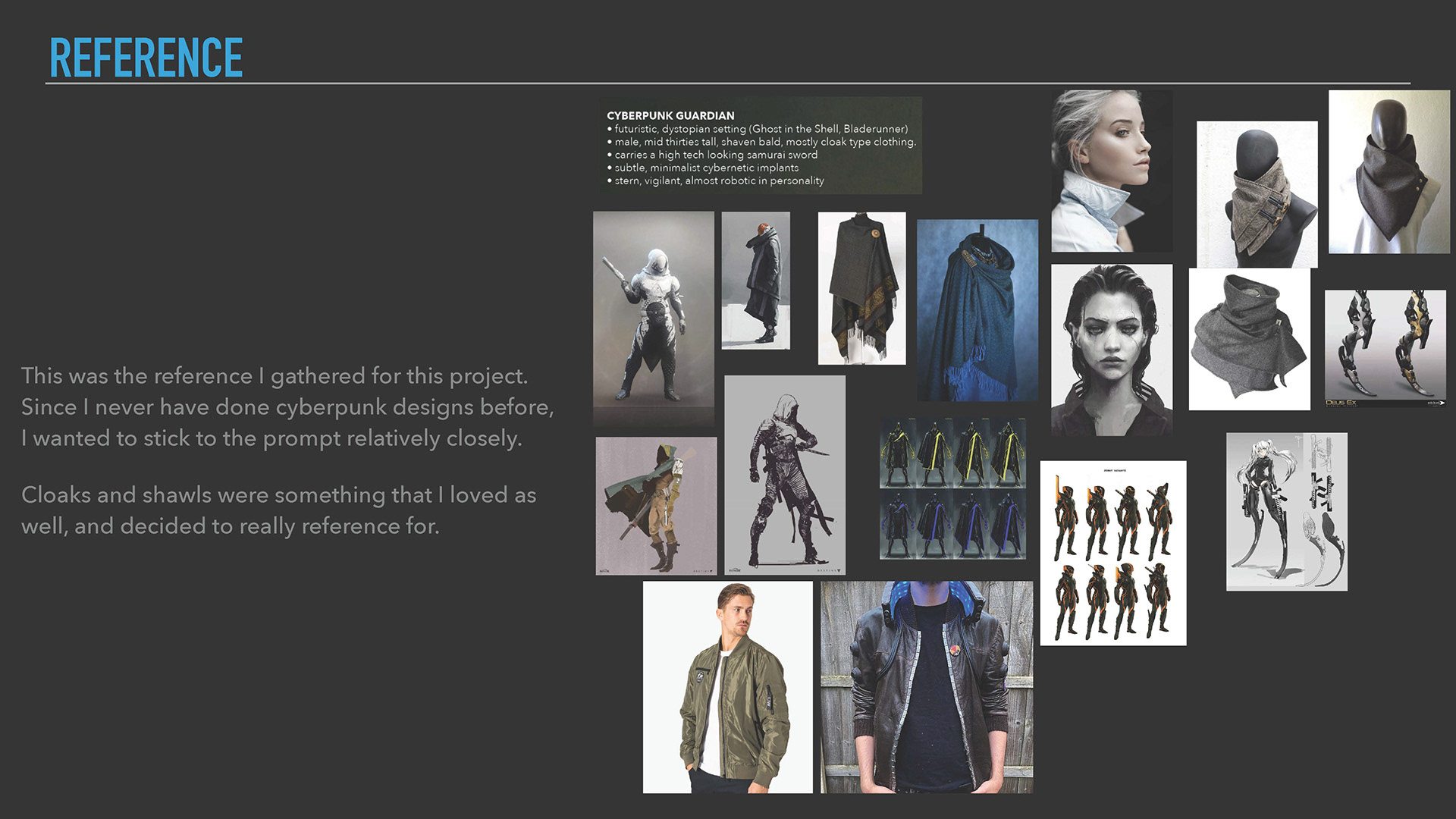1456x819 pixels.
Task: Select the grey hooded swordsman sketch
Action: click(785, 475)
